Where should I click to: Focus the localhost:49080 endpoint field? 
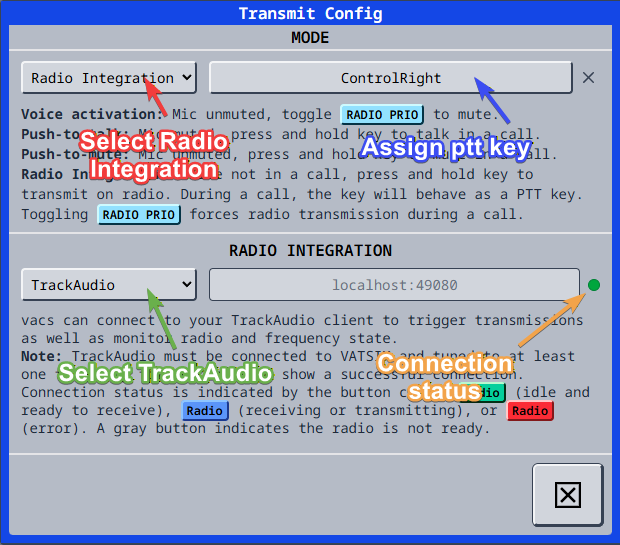click(394, 285)
